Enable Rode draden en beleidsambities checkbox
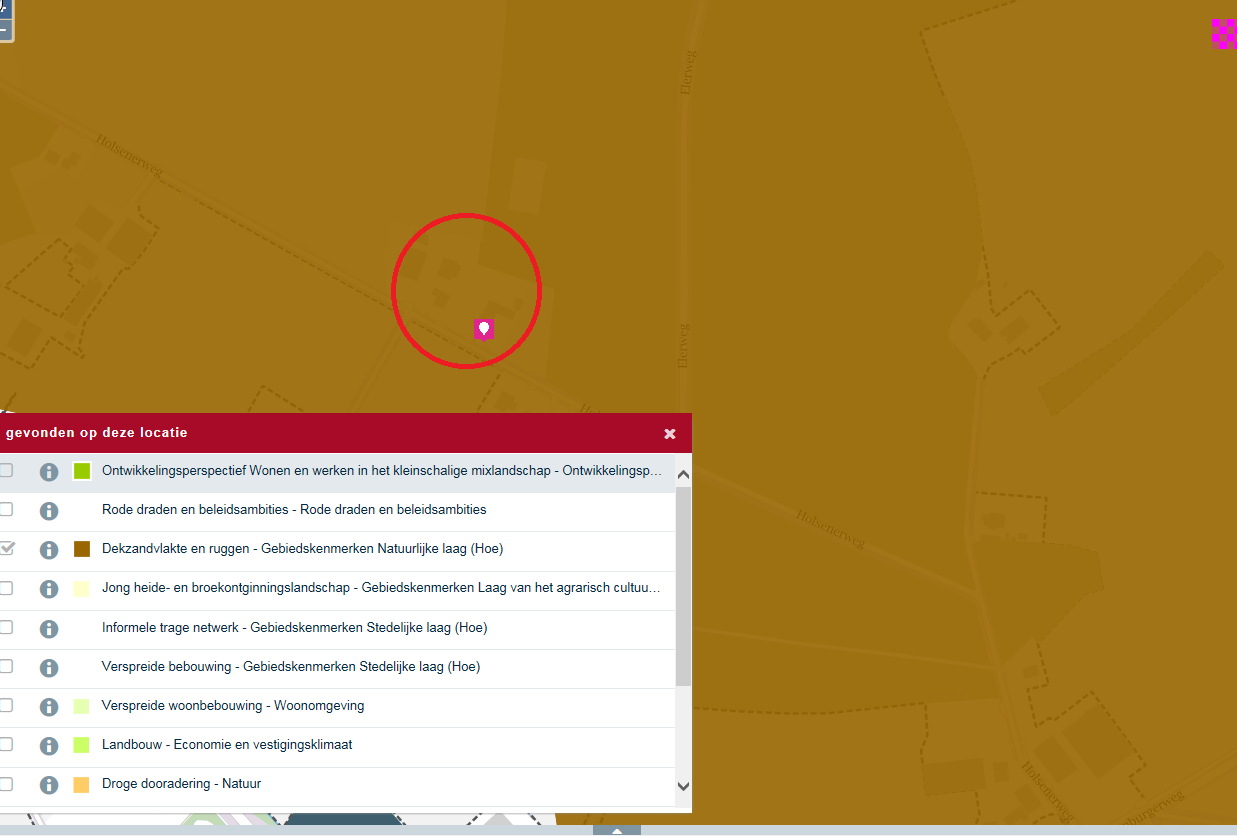1237x836 pixels. coord(6,509)
